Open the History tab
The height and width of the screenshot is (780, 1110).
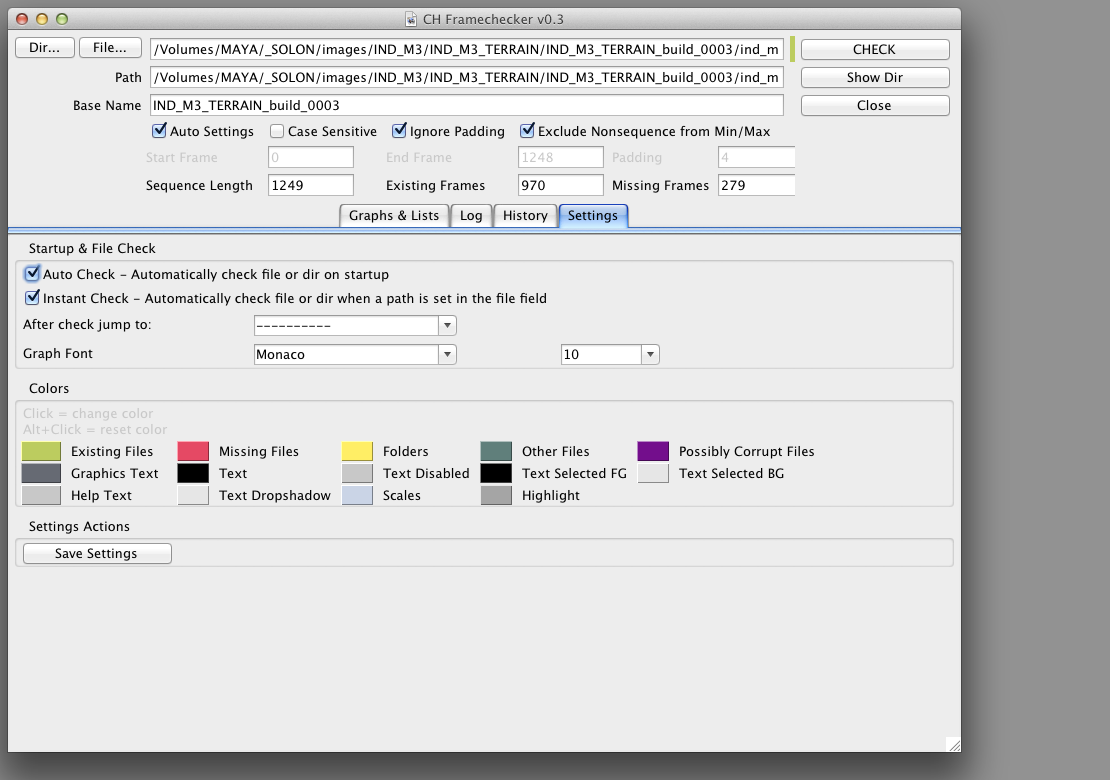525,216
